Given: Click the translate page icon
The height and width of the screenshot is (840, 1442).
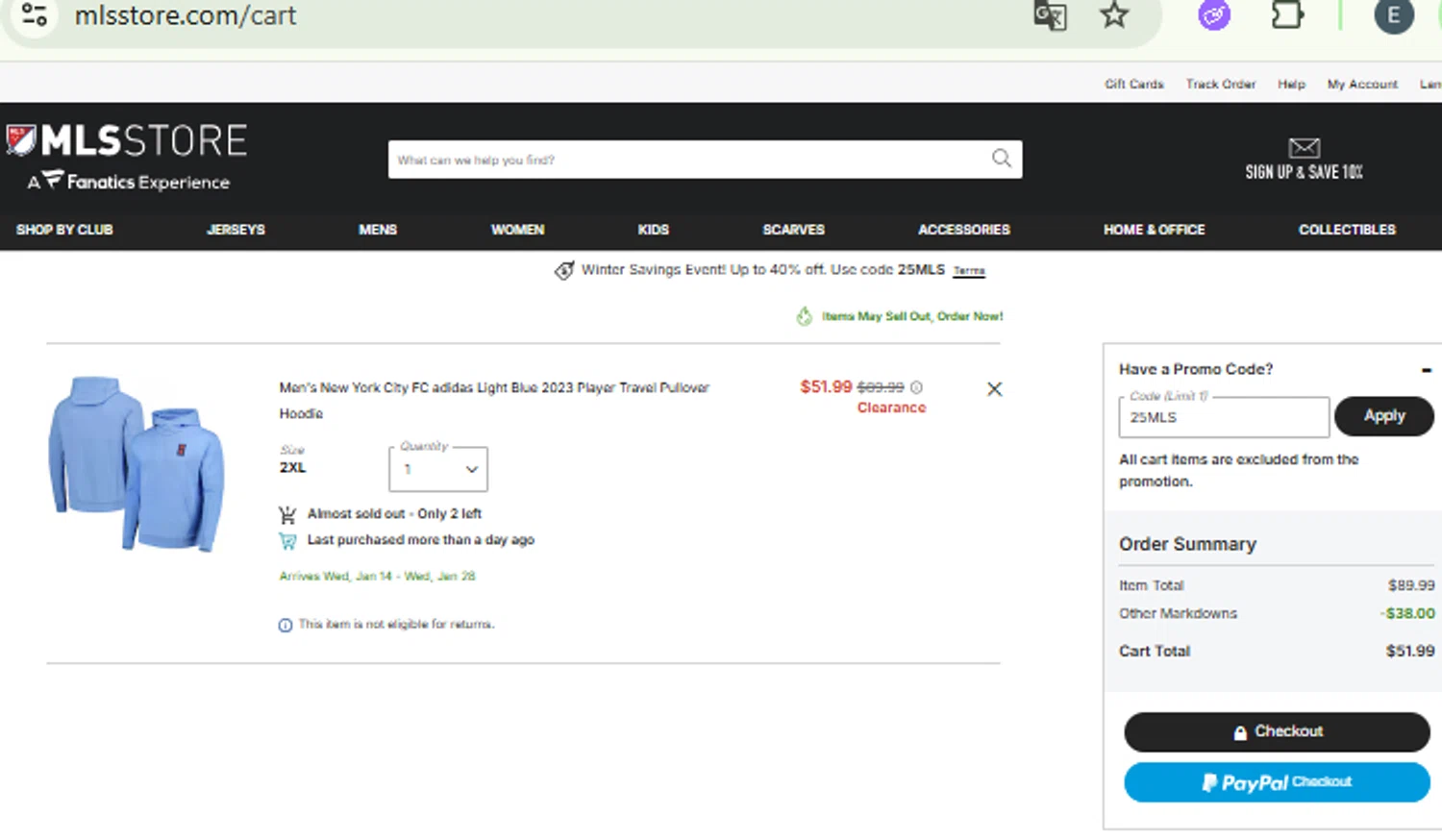Looking at the screenshot, I should pyautogui.click(x=1050, y=15).
